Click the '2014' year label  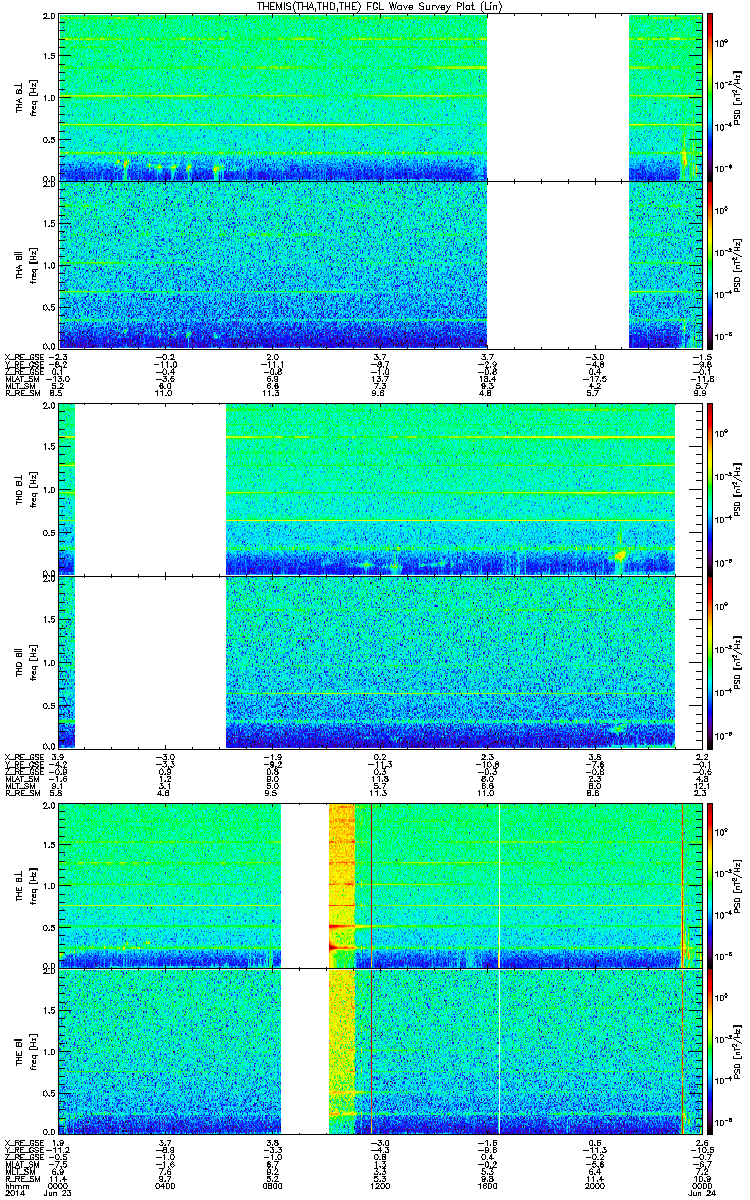click(x=14, y=1193)
